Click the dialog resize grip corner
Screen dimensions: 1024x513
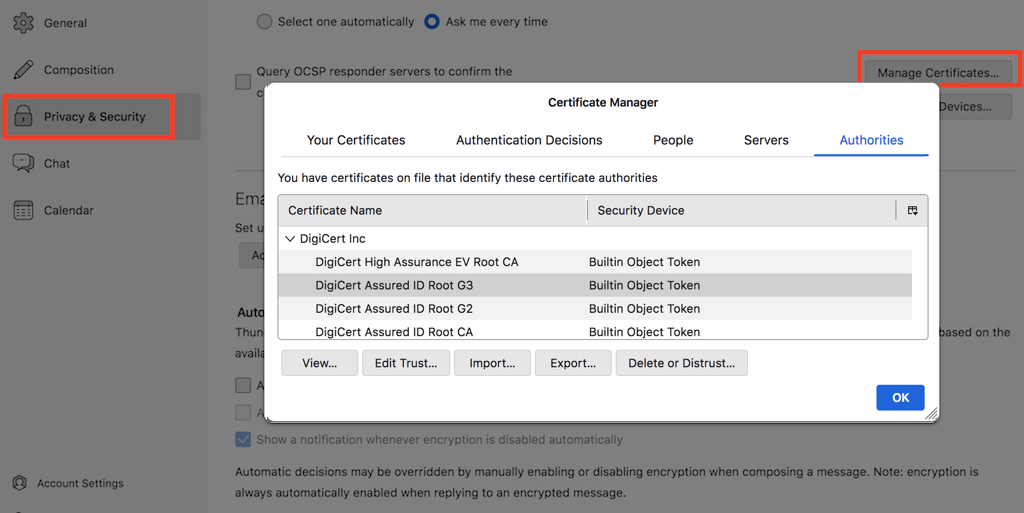click(932, 414)
